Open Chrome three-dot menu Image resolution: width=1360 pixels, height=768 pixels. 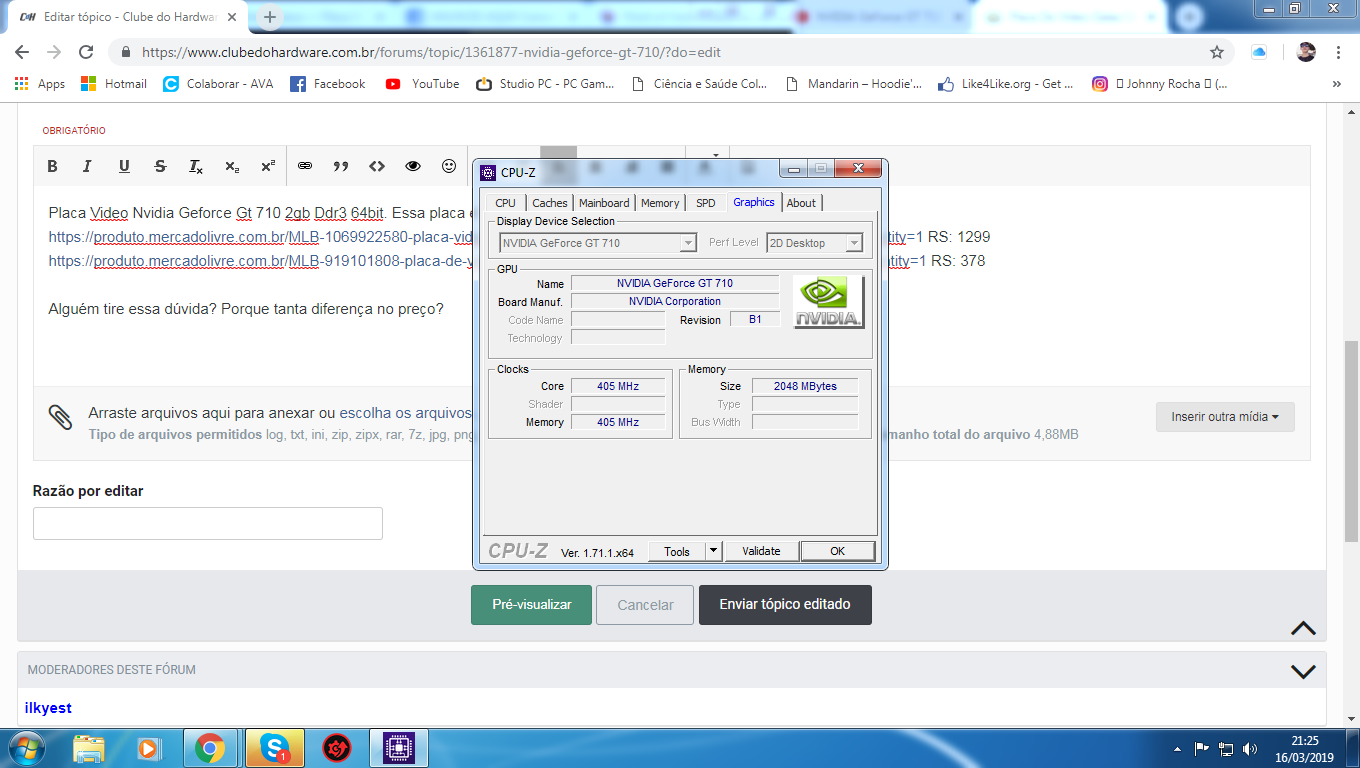coord(1338,52)
